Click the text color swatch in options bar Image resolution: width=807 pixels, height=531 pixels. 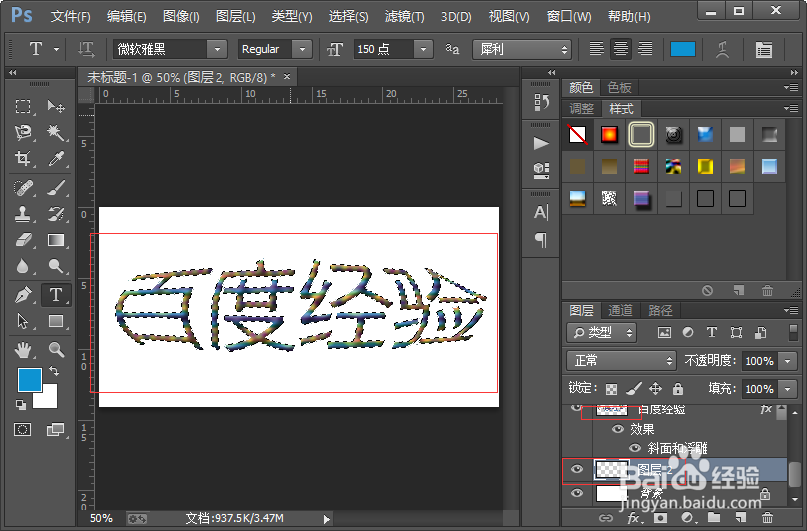683,49
